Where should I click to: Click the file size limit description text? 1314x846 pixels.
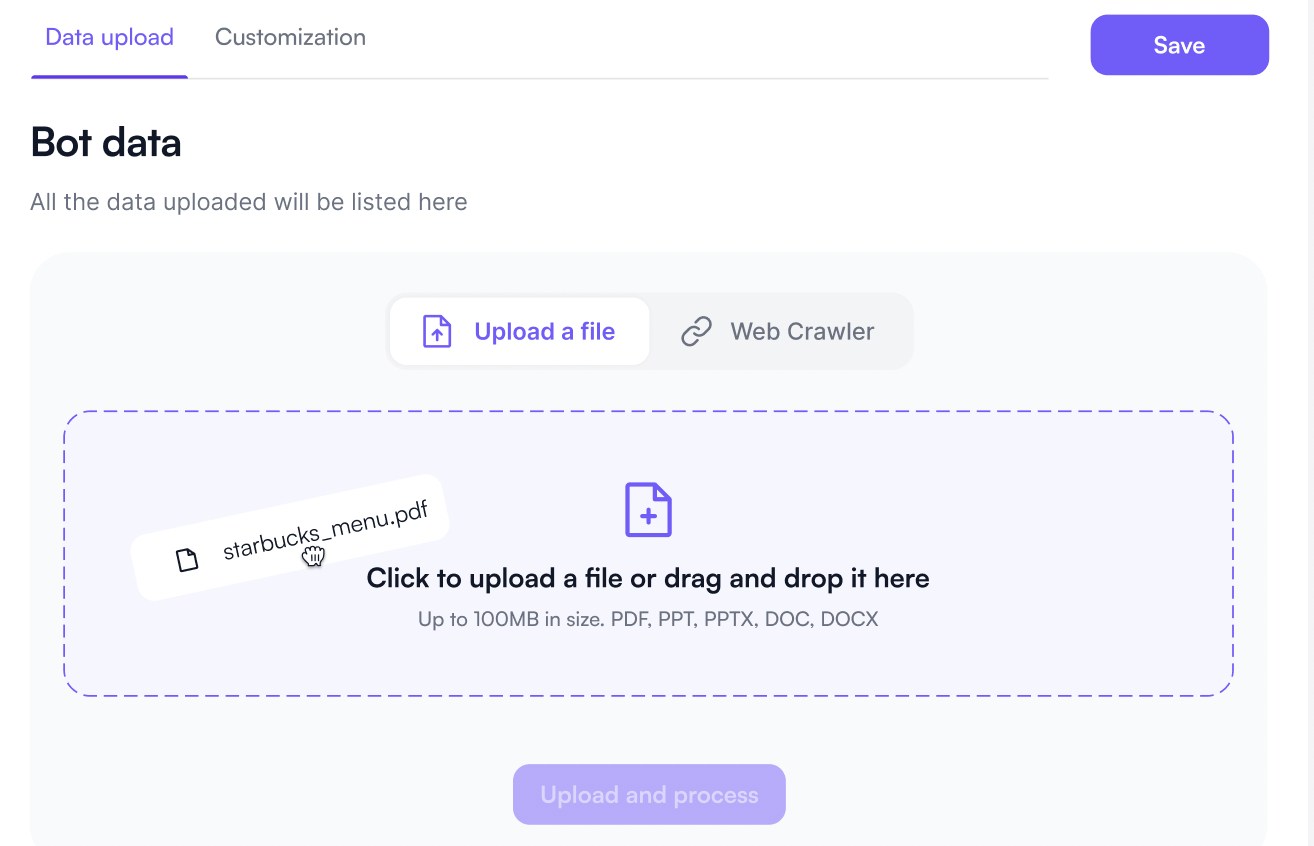(x=648, y=618)
